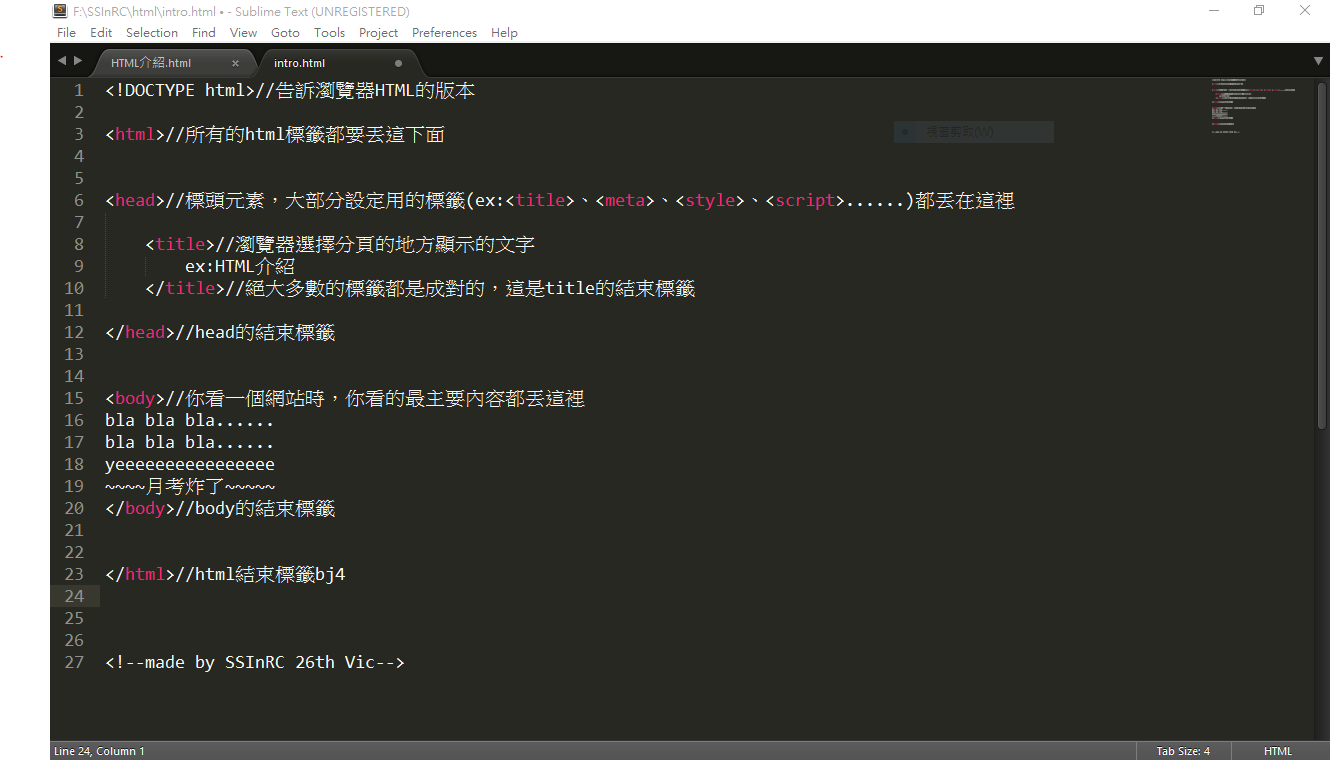Open the Selection menu
The width and height of the screenshot is (1330, 760).
click(x=152, y=32)
